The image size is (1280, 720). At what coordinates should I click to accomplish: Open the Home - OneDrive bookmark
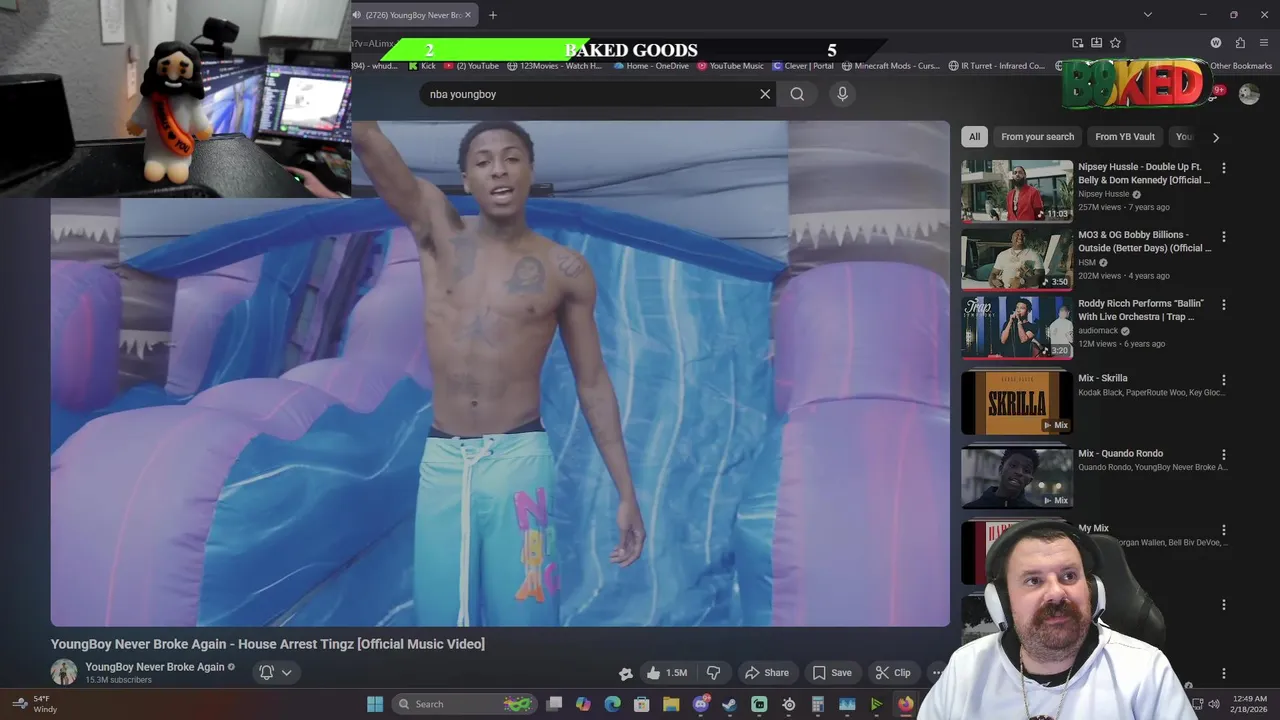651,66
